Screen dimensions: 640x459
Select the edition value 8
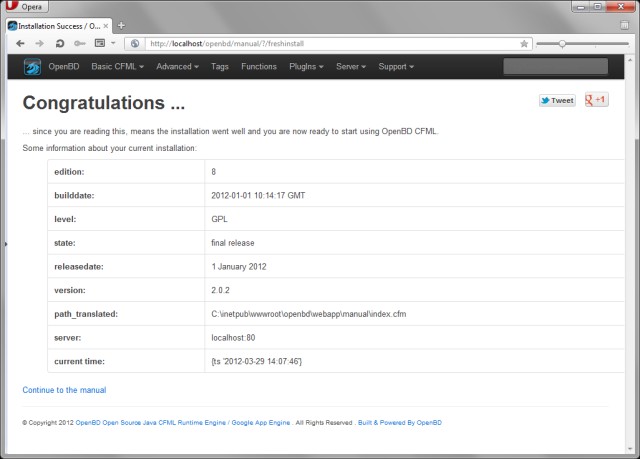point(213,172)
